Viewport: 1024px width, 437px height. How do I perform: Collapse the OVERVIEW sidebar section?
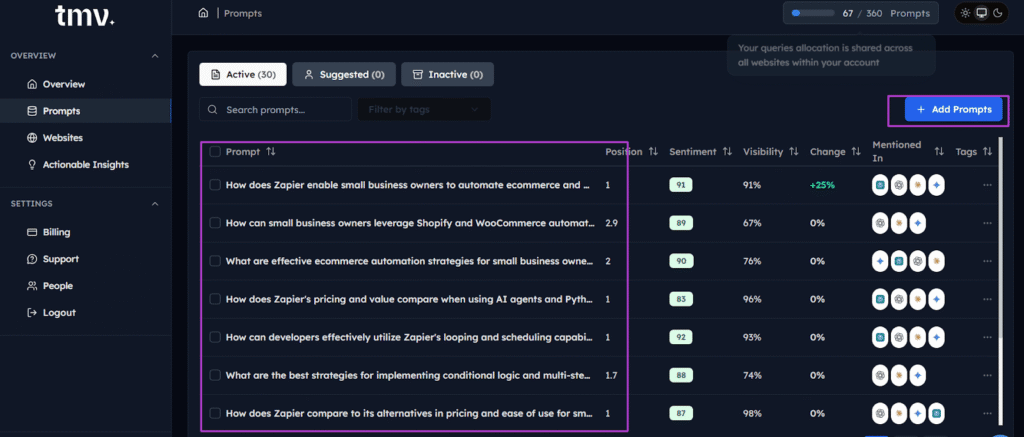pos(155,56)
